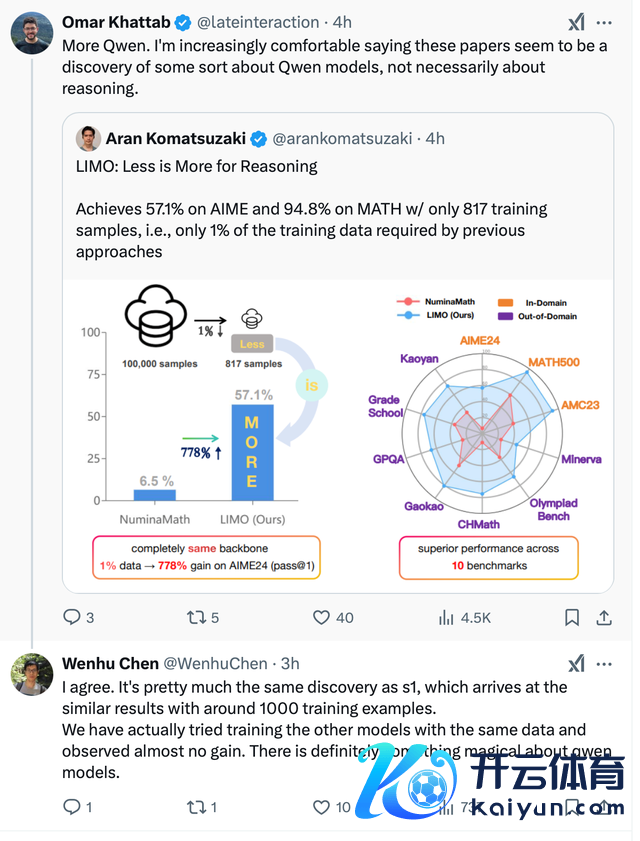Viewport: 640px width, 841px height.
Task: View analytics for Omar Khattab's post
Action: [447, 618]
